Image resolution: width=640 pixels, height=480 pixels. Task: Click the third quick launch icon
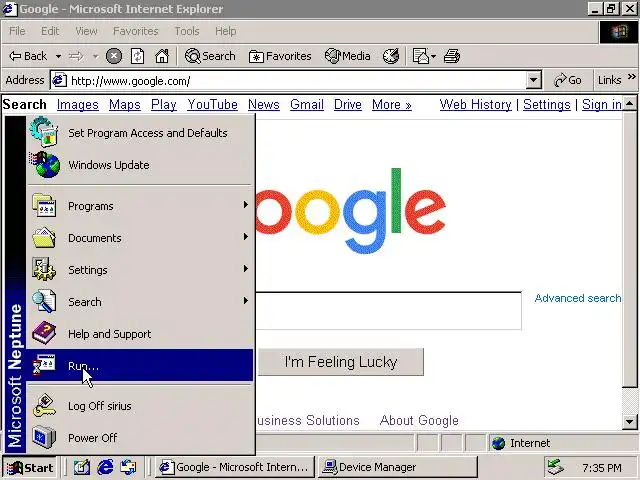click(x=129, y=467)
